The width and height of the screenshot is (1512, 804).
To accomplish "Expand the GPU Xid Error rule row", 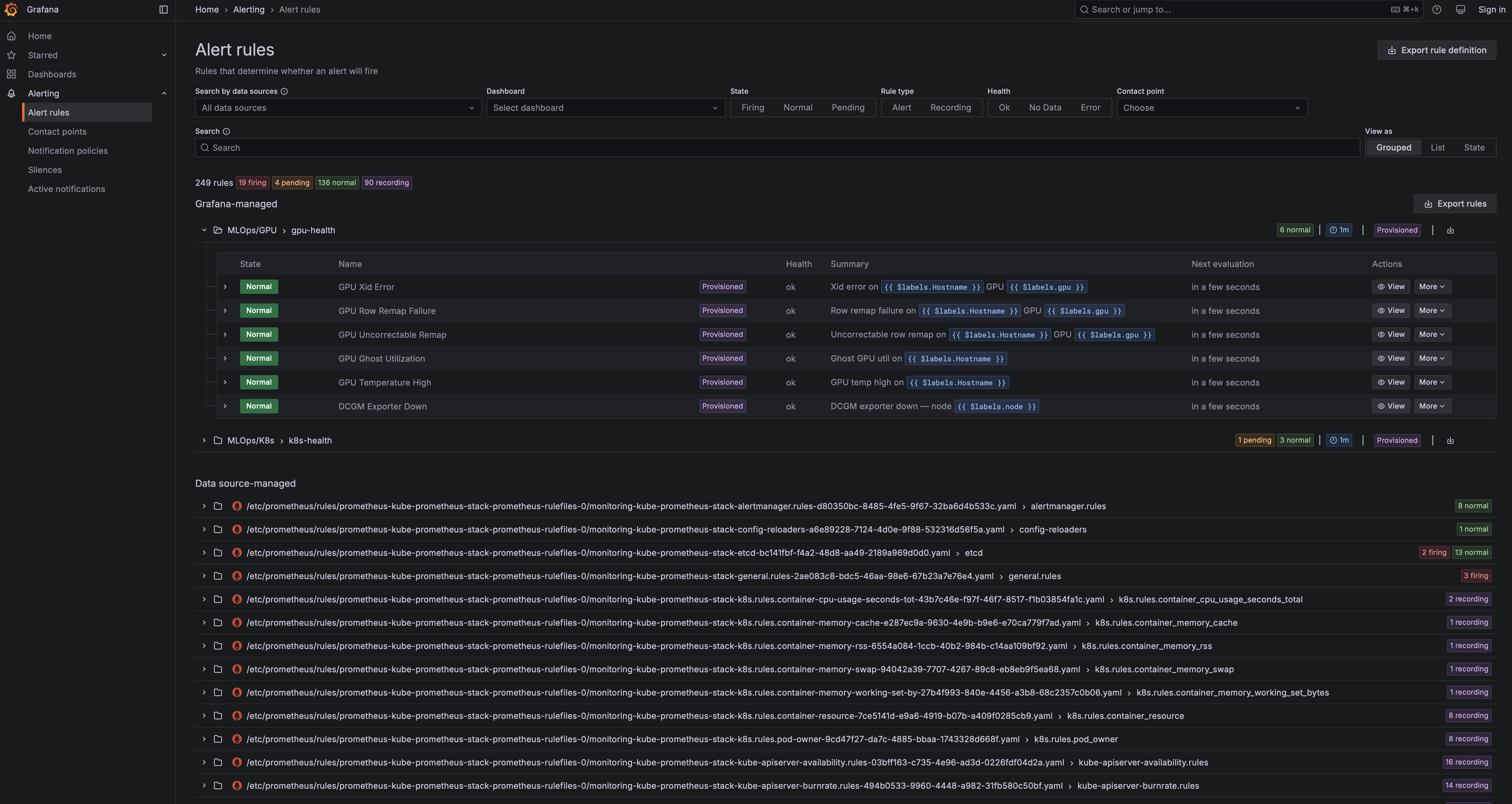I will click(225, 287).
